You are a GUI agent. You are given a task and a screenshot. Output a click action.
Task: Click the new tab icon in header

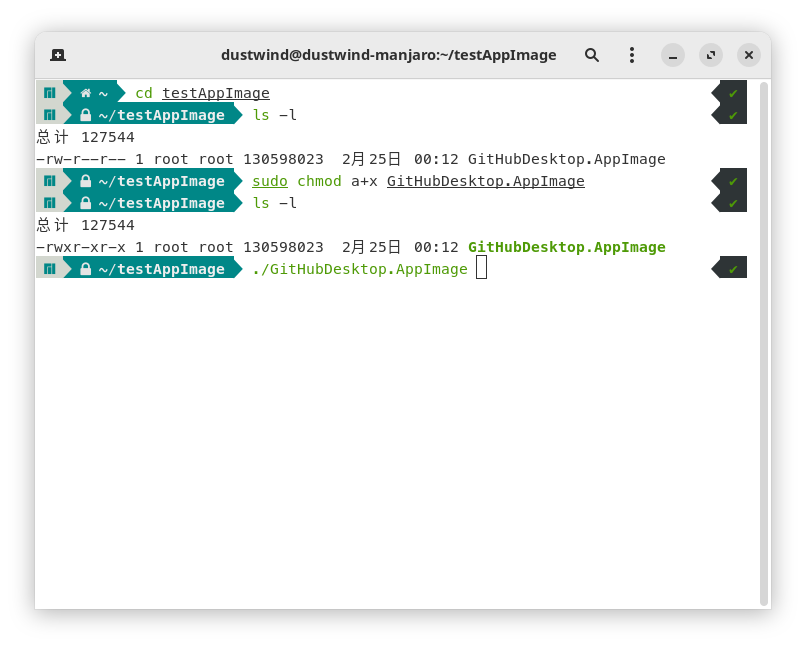point(58,55)
